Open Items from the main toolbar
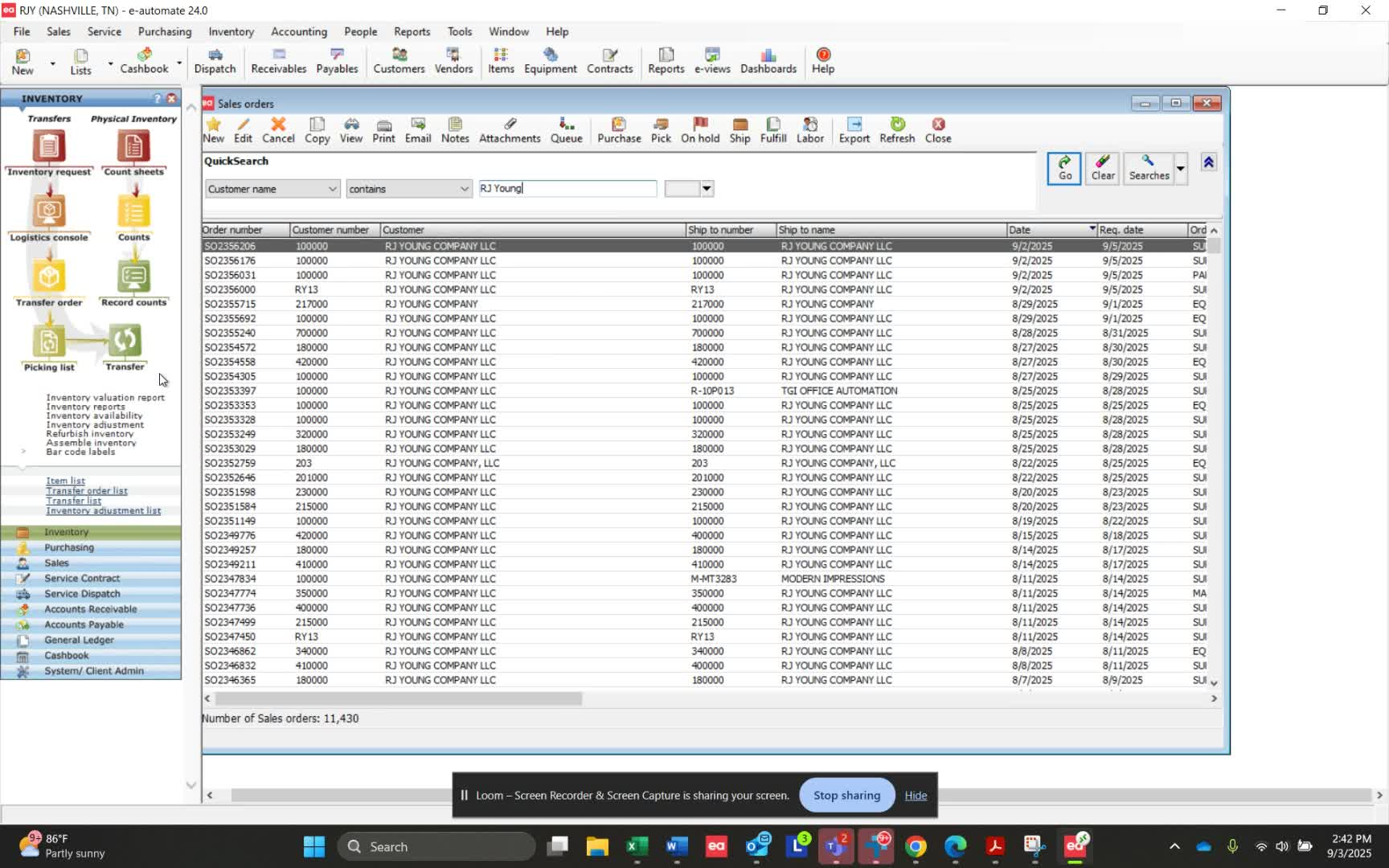Screen dimensions: 1389x868 [x=501, y=61]
